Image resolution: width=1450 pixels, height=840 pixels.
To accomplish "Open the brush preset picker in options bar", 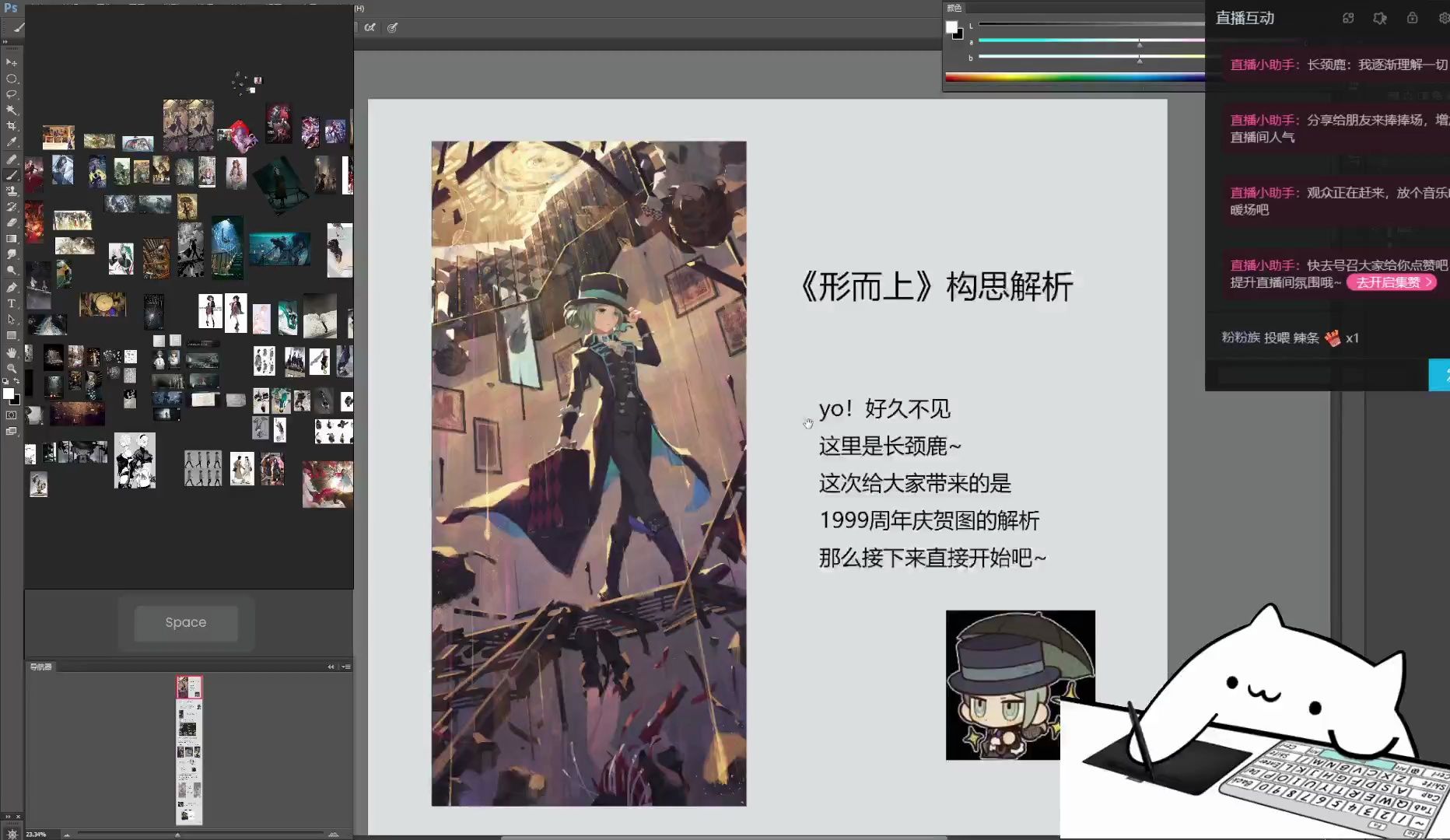I will tap(19, 27).
